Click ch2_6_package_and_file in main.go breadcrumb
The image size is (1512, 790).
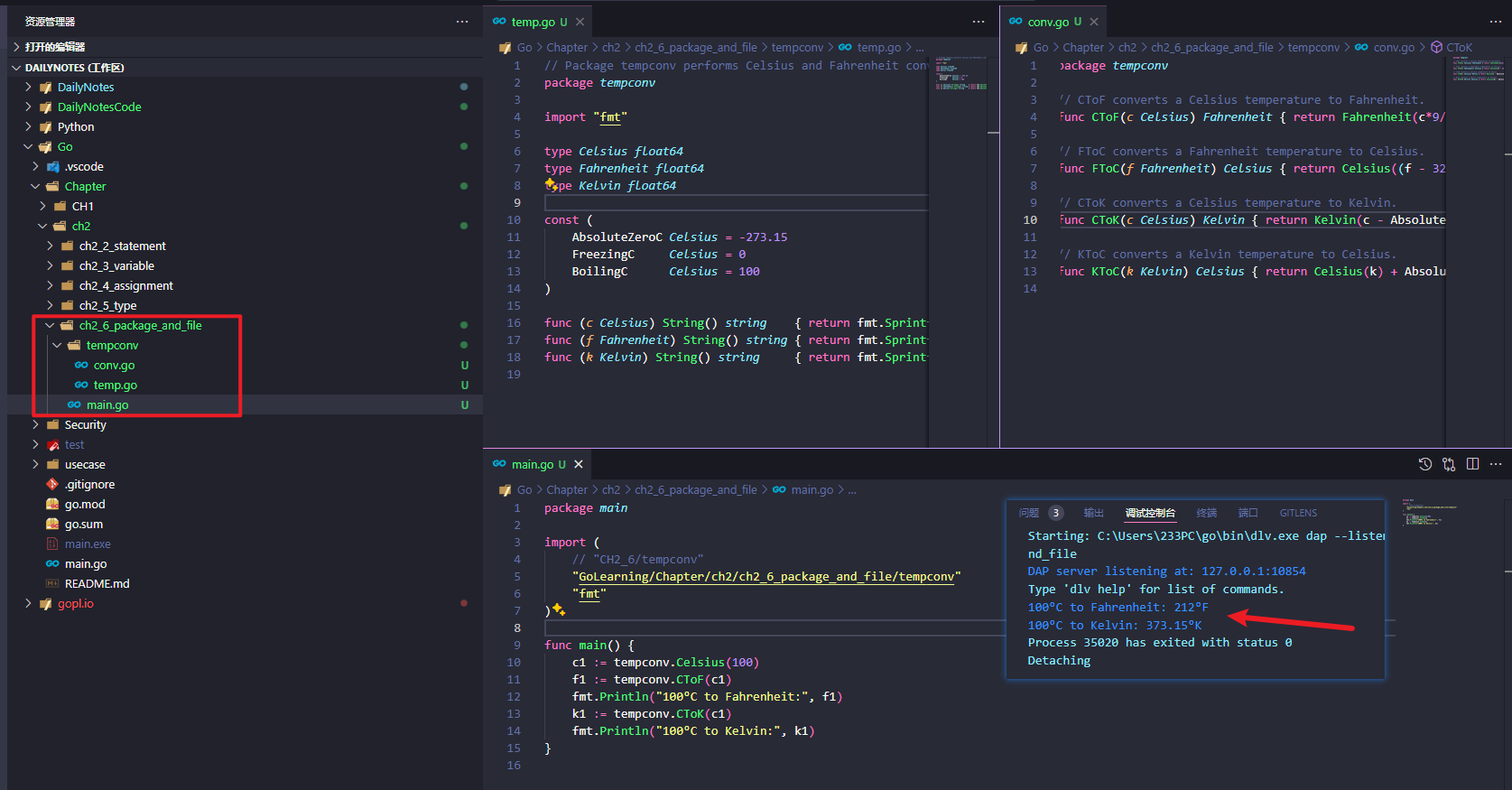696,489
